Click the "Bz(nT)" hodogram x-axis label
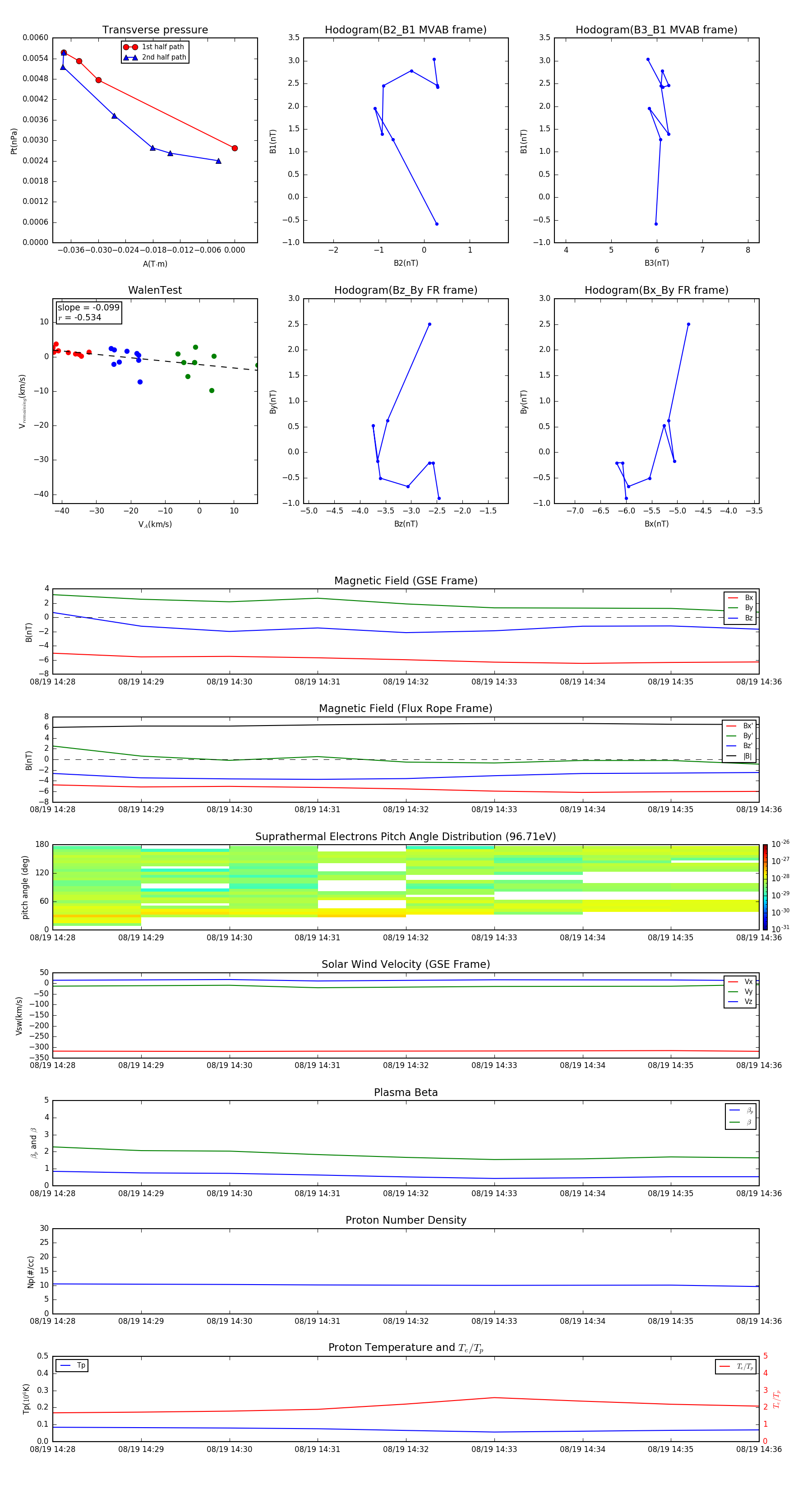The height and width of the screenshot is (1489, 812). point(406,524)
